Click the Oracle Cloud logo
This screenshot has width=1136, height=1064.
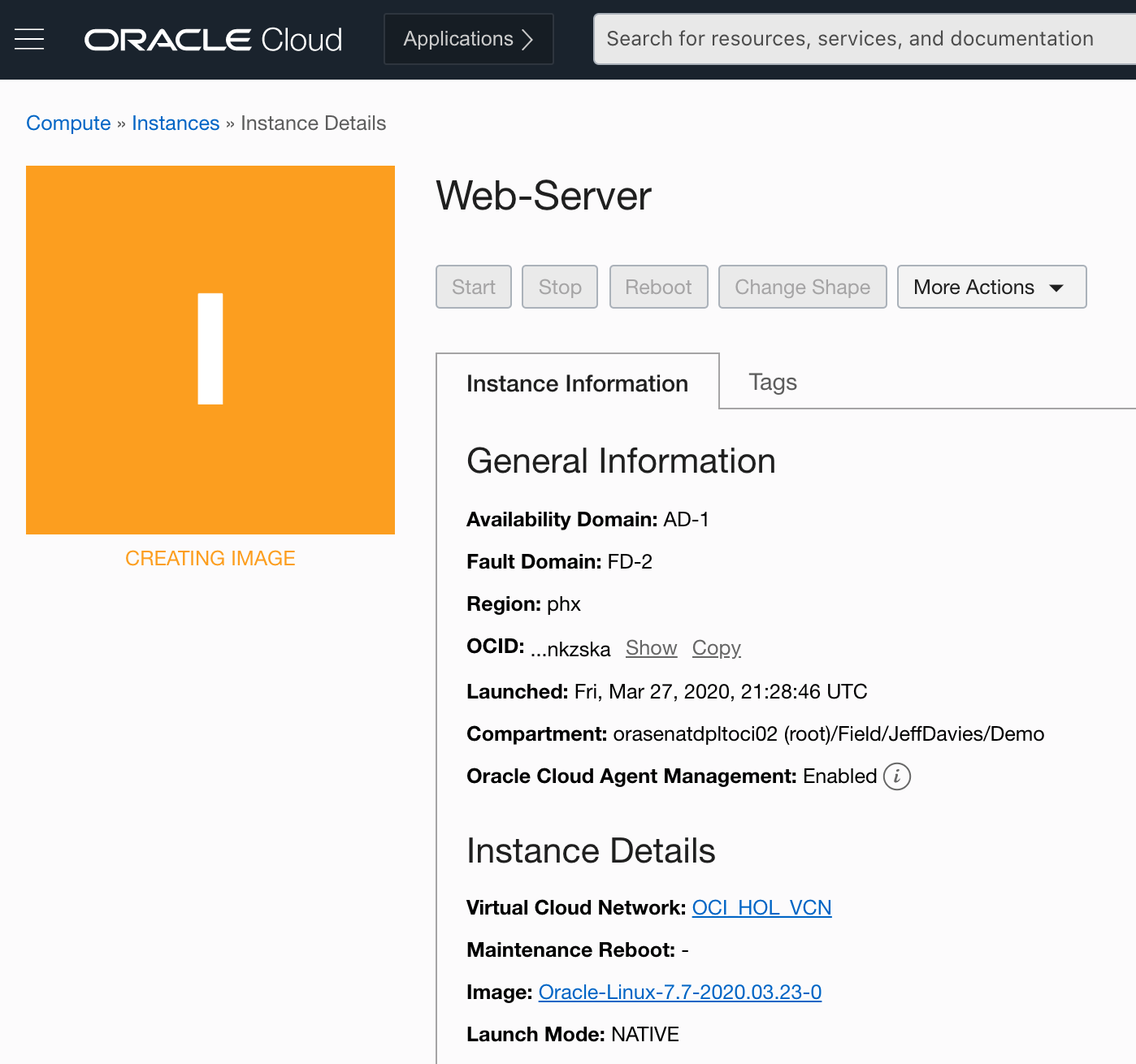(214, 40)
